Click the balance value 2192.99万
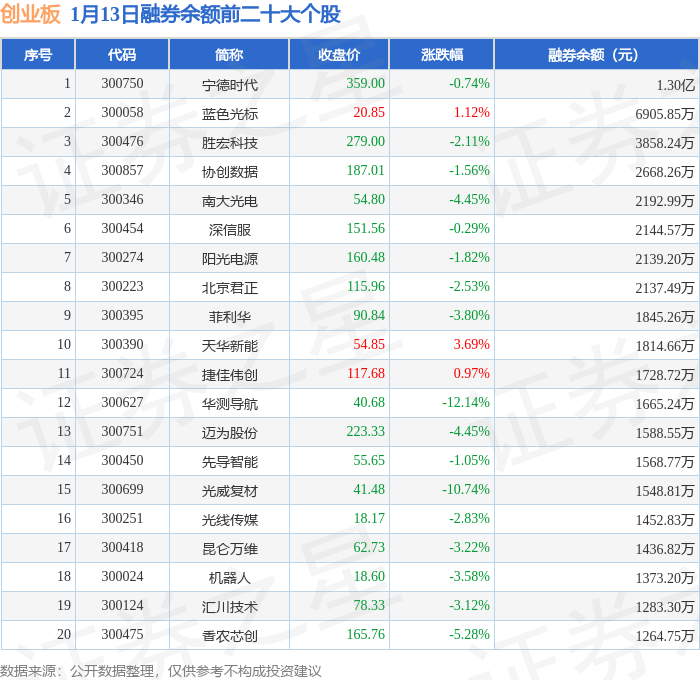This screenshot has width=700, height=680. click(x=665, y=201)
